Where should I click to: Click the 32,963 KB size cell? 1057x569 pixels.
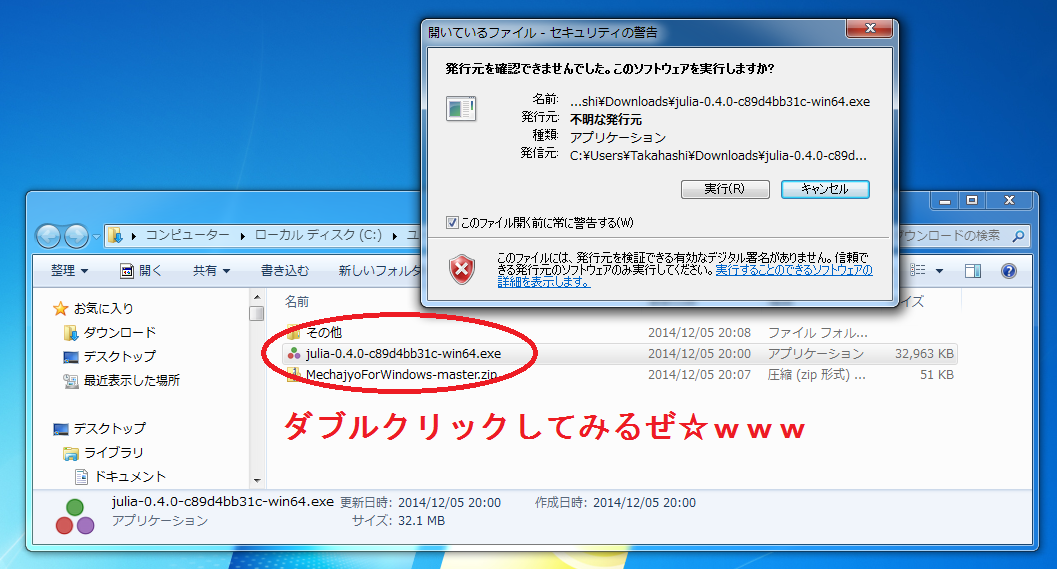[x=924, y=353]
